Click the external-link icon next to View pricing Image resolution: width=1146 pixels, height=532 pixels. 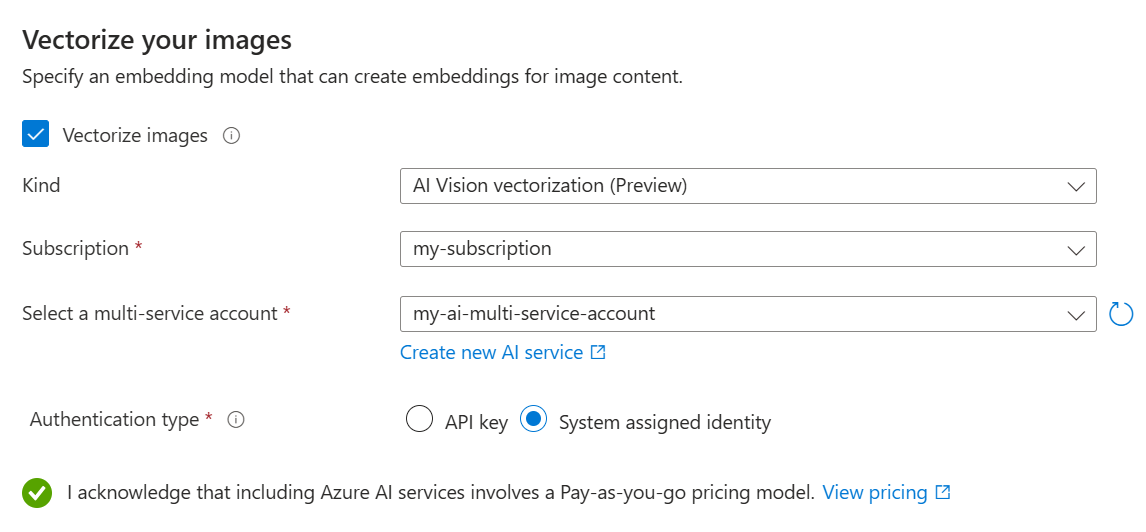[x=943, y=492]
